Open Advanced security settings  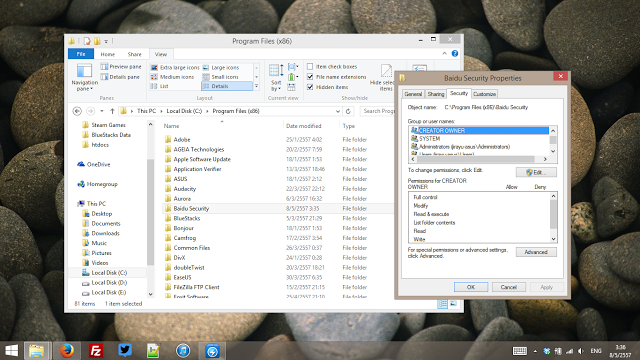pyautogui.click(x=536, y=252)
